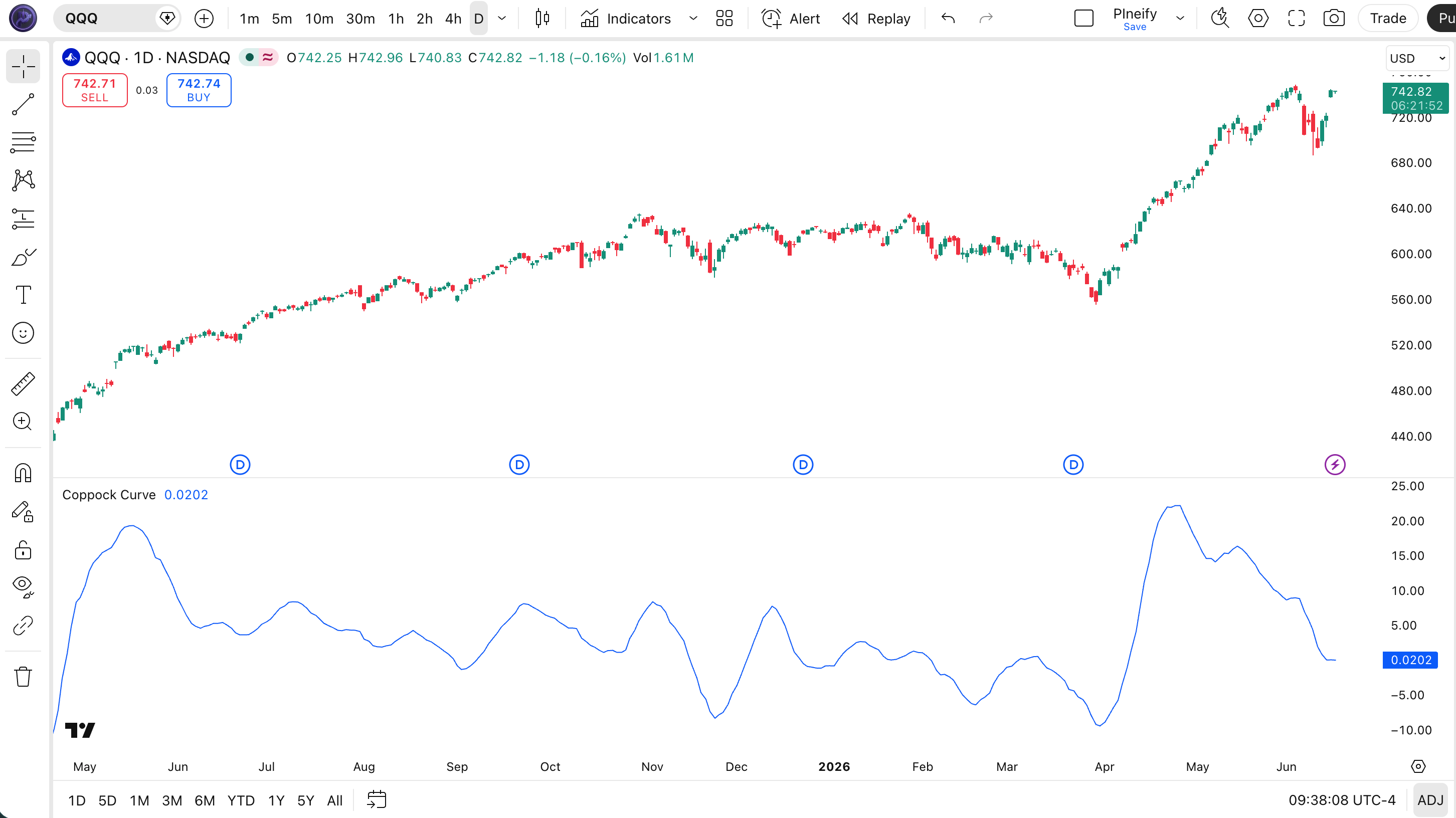Select the 1D date range
Image resolution: width=1456 pixels, height=818 pixels.
pyautogui.click(x=76, y=800)
